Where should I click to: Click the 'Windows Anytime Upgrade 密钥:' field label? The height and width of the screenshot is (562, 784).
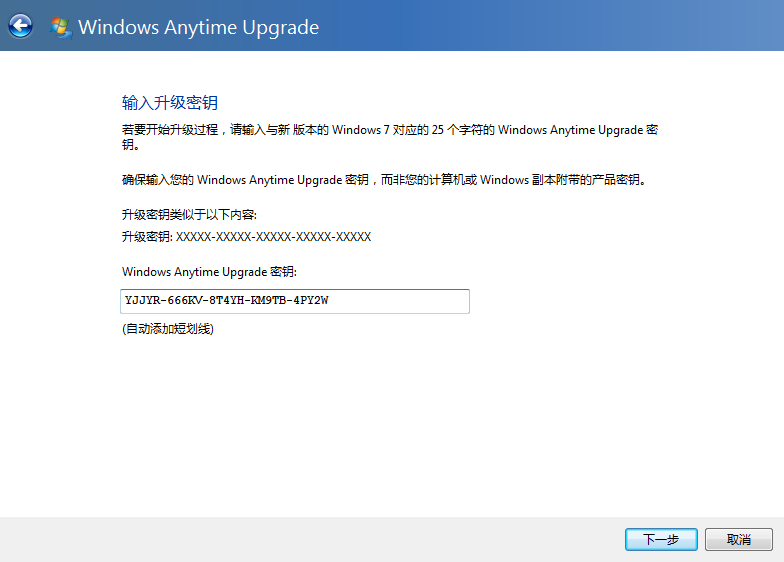(x=210, y=272)
